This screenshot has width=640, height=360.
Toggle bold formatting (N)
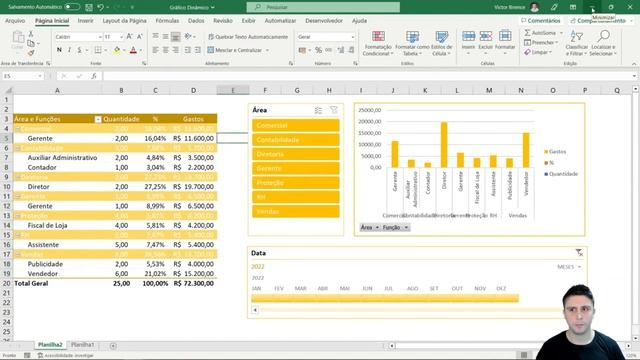59,50
